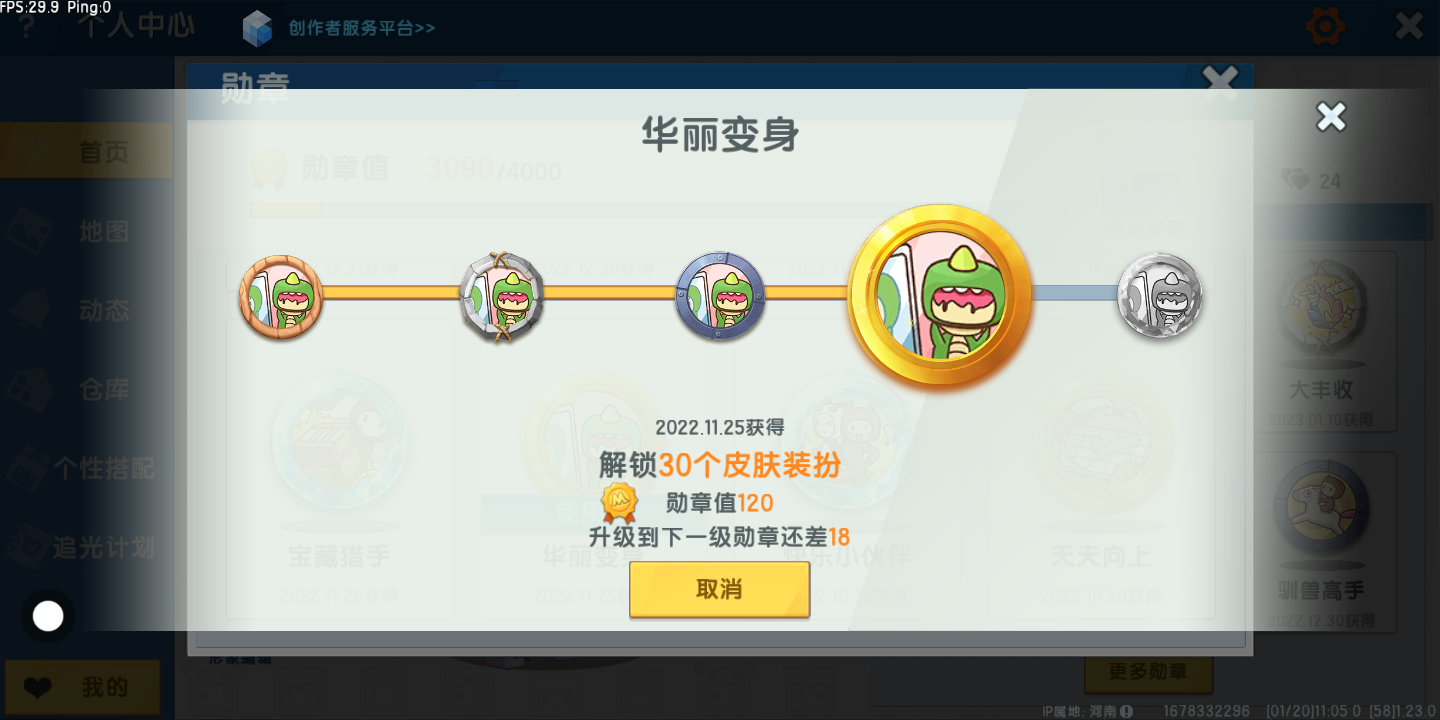This screenshot has height=720, width=1440.
Task: Click the large gold dinosaur medal
Action: (x=940, y=297)
